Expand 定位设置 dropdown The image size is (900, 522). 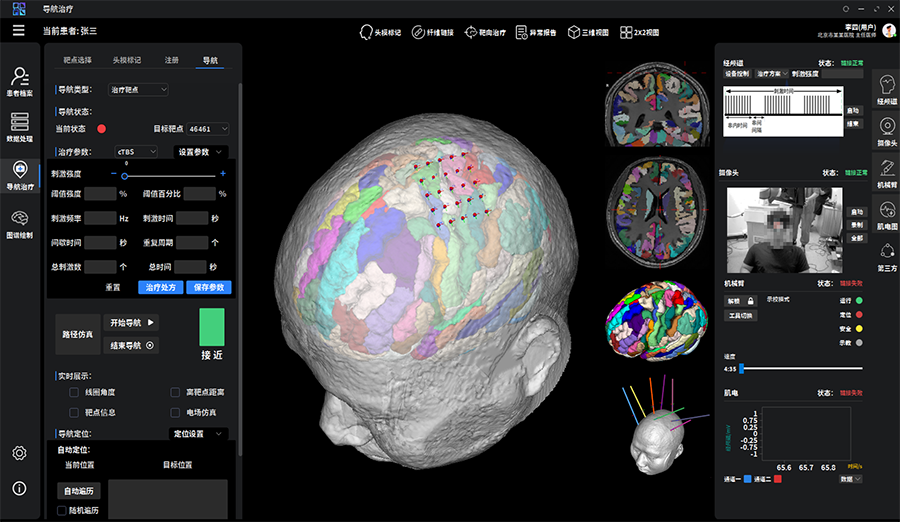(x=198, y=434)
